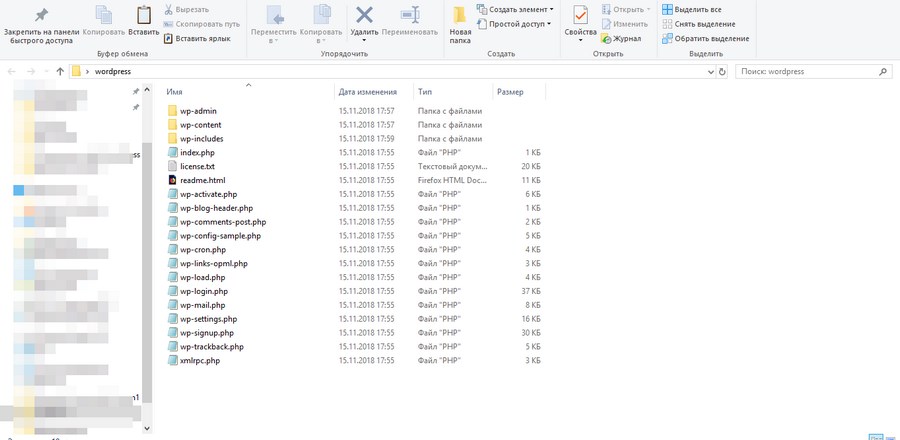Image resolution: width=900 pixels, height=440 pixels.
Task: Sort by the Имя column header
Action: 175,92
